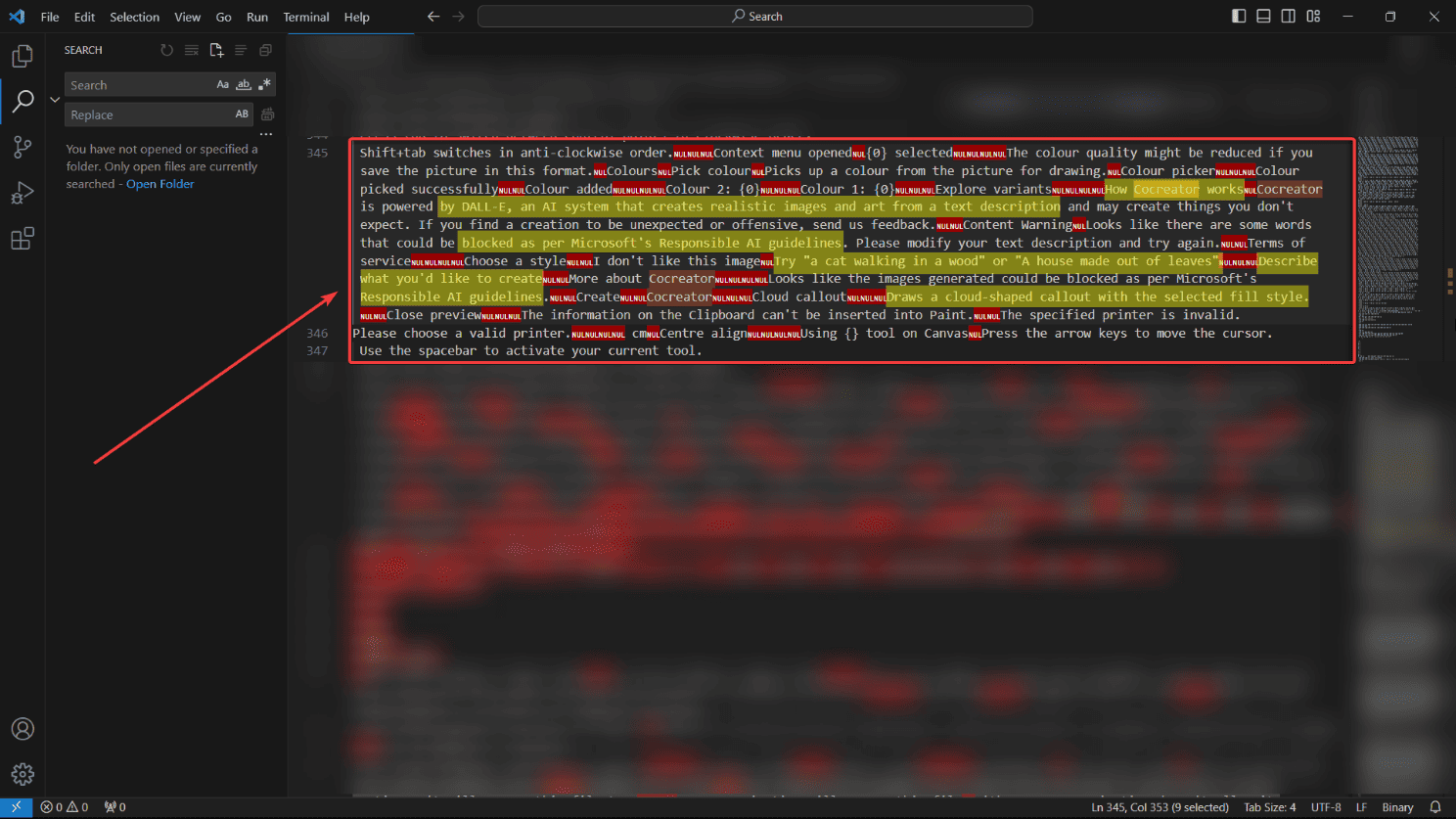Click the Open Folder link
Image resolution: width=1456 pixels, height=819 pixels.
[160, 184]
